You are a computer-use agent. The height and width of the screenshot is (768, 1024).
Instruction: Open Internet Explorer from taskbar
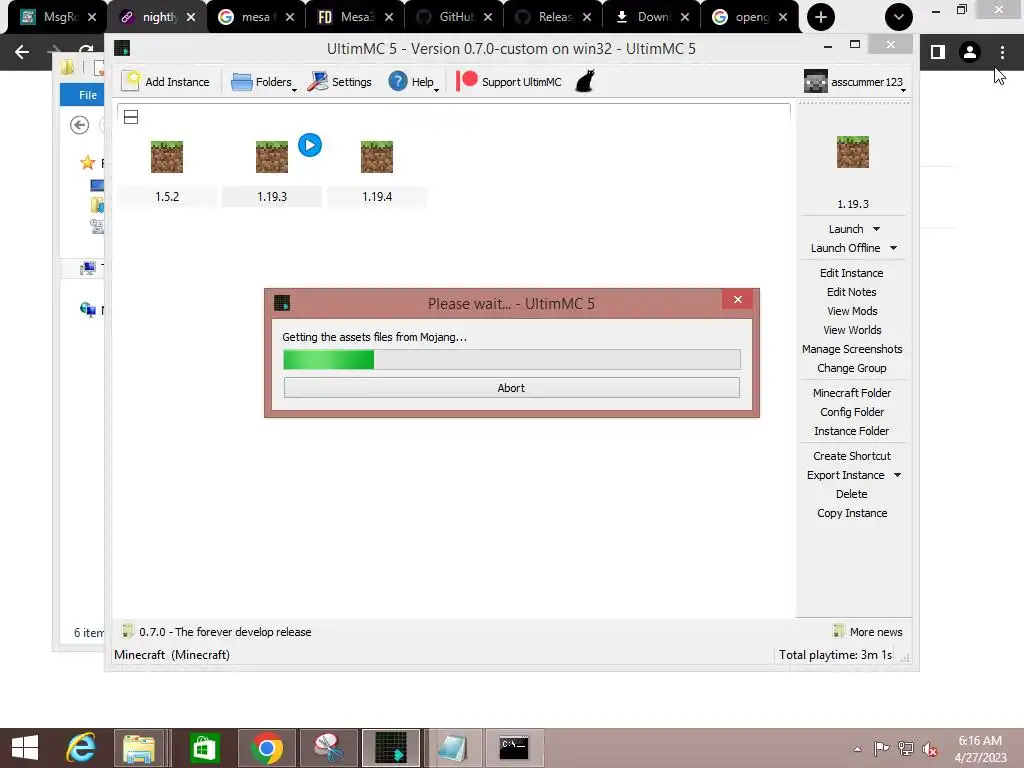(x=81, y=748)
